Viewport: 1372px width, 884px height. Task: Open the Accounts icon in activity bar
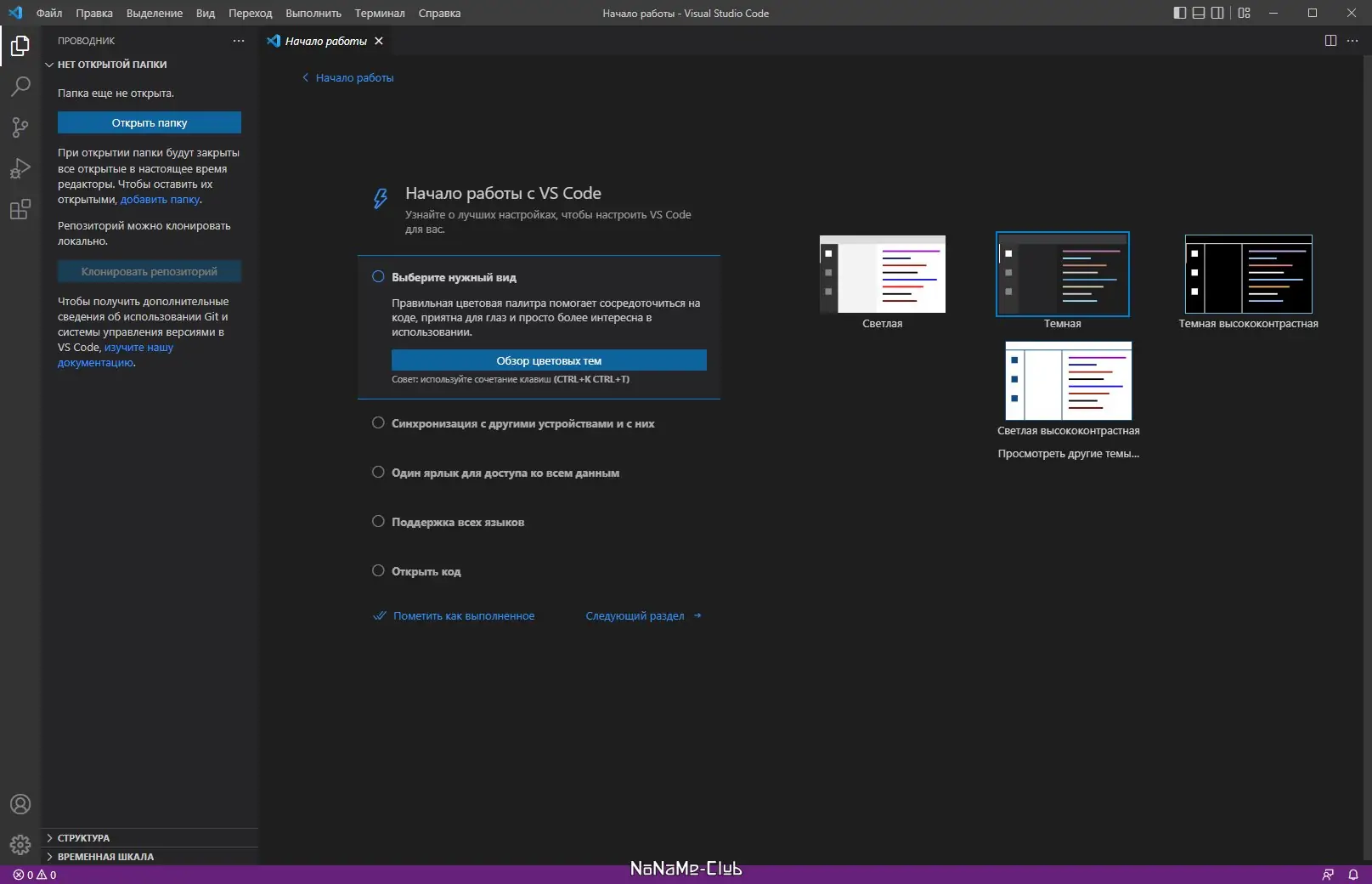20,804
